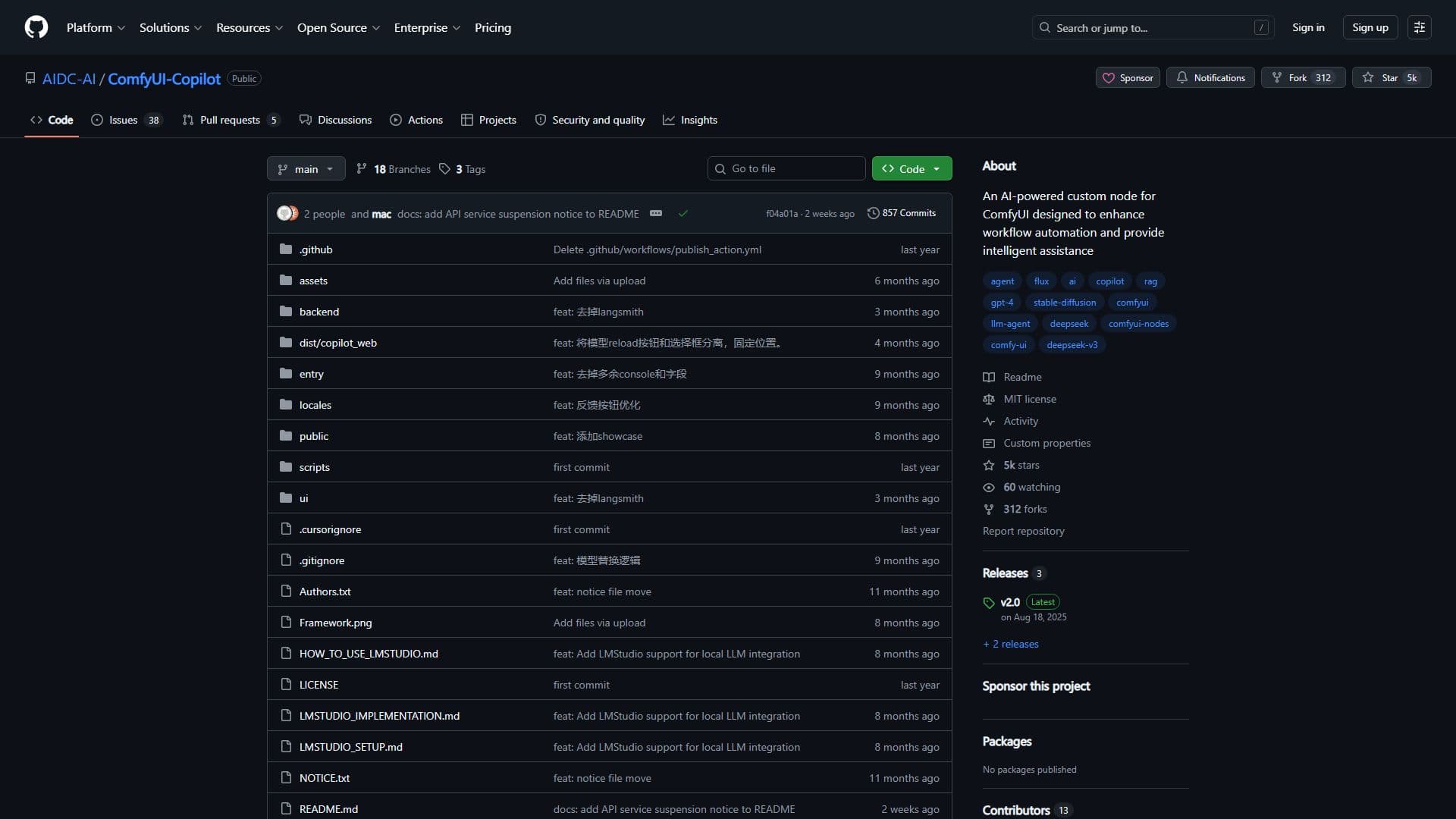Click the Sign up button
Image resolution: width=1456 pixels, height=819 pixels.
coord(1370,27)
